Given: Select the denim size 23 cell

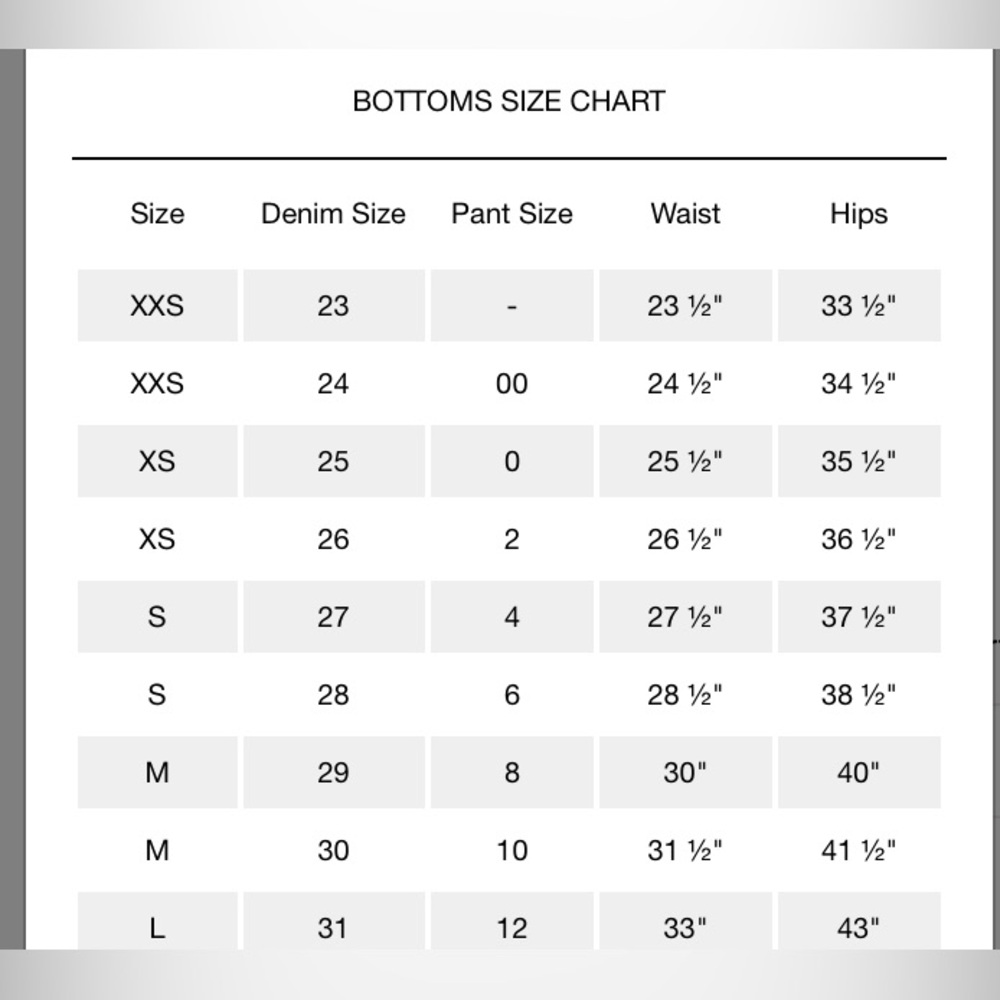Looking at the screenshot, I should [x=334, y=305].
